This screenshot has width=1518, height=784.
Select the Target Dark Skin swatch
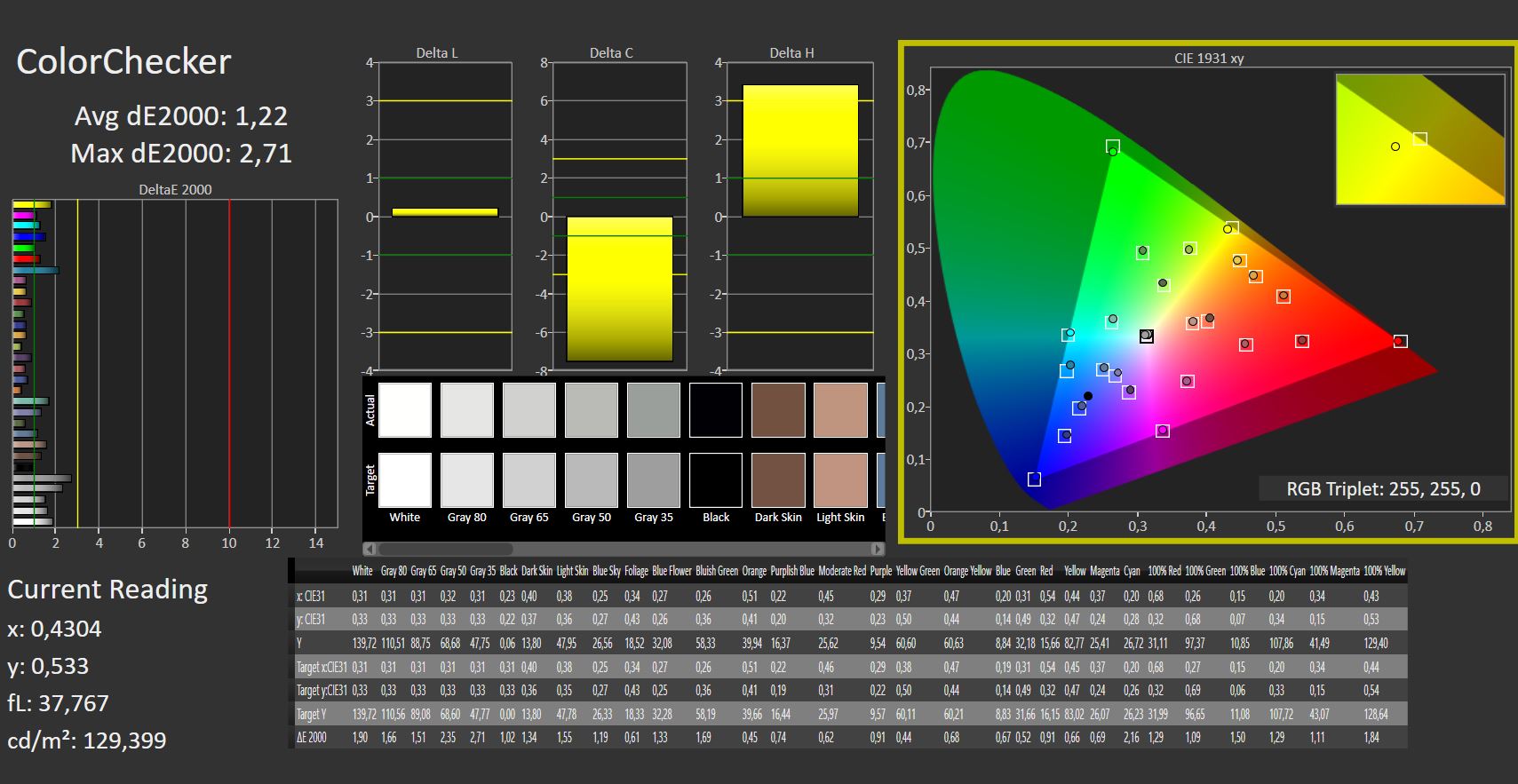[x=778, y=480]
